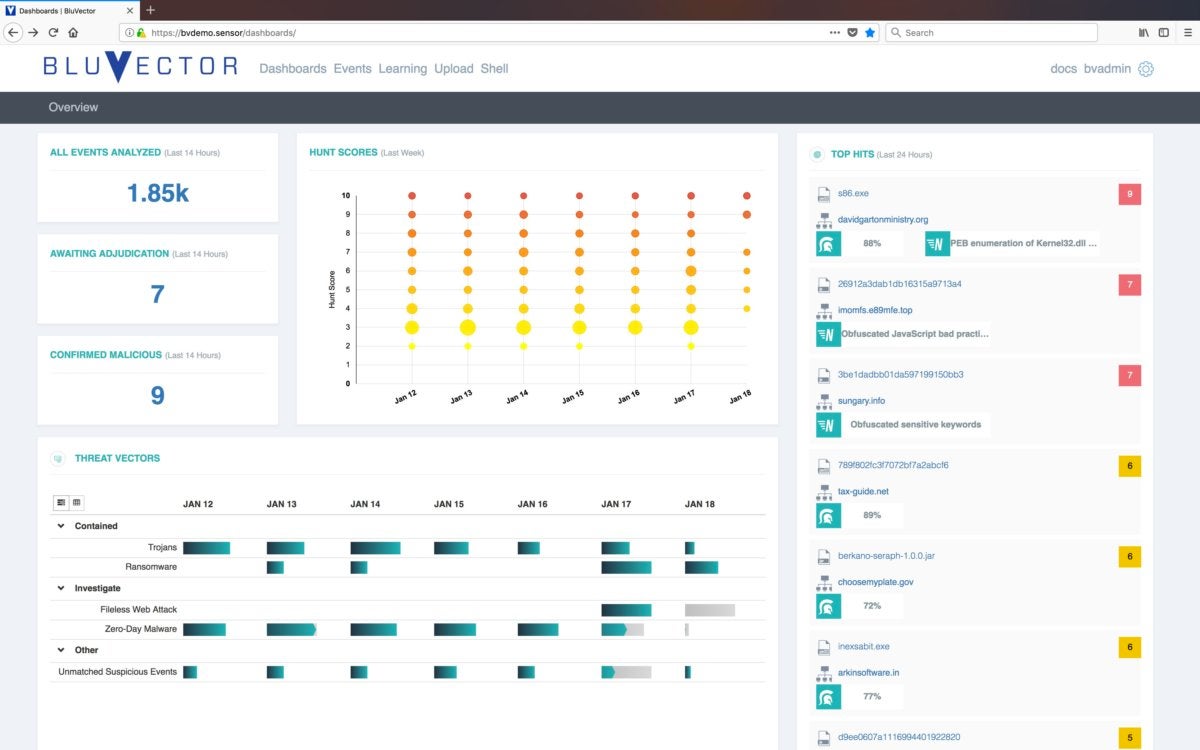Screen dimensions: 1200x750
Task: Go to the Learning section
Action: coord(403,69)
